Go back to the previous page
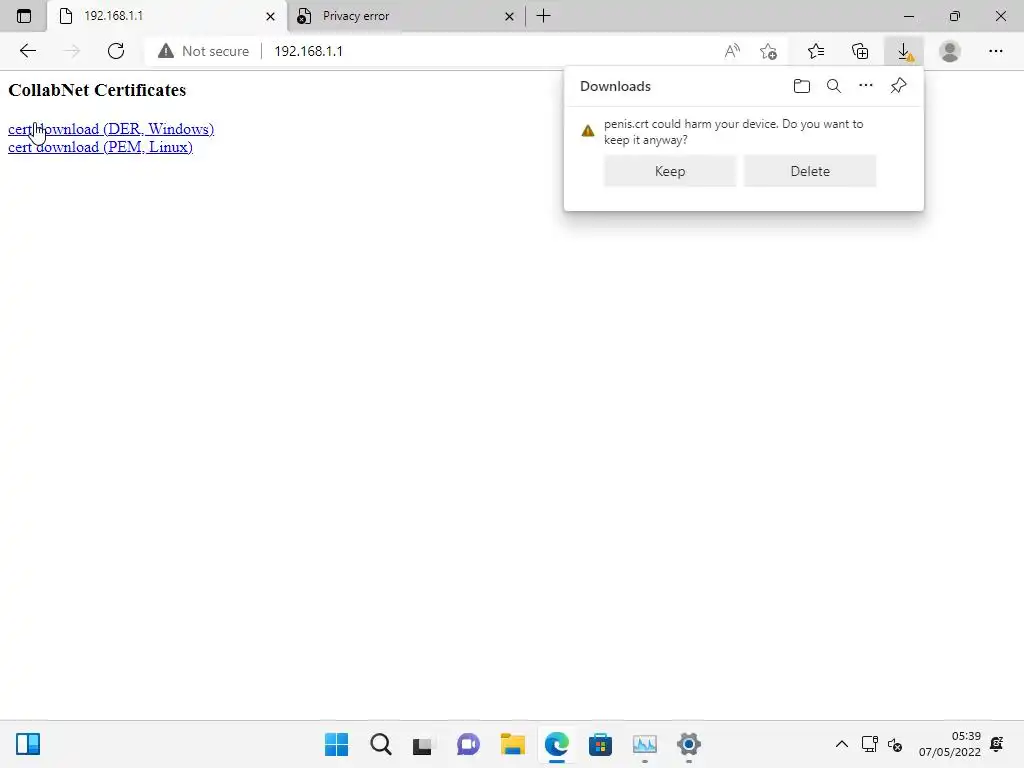Image resolution: width=1024 pixels, height=768 pixels. click(27, 51)
